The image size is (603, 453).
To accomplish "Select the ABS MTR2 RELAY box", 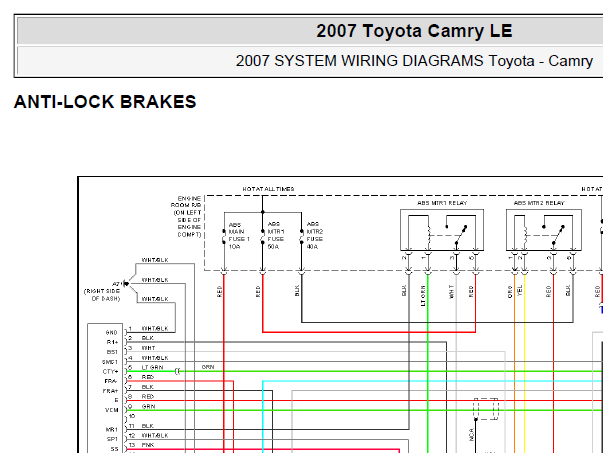I will (544, 230).
